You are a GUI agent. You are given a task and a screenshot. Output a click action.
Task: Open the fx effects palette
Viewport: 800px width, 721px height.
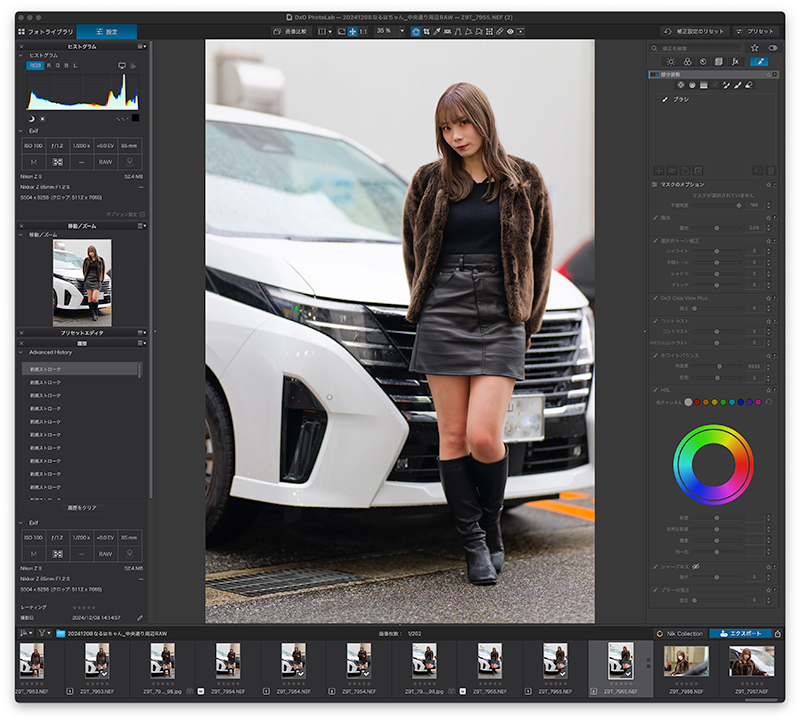coord(735,62)
